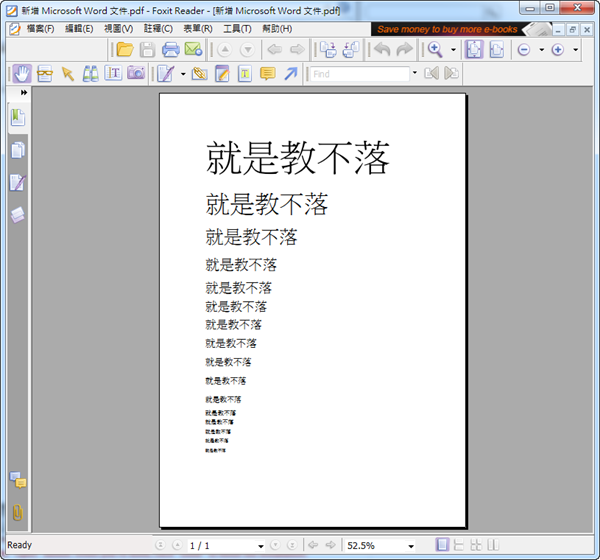Viewport: 600px width, 560px height.
Task: Click the Open folder icon
Action: coord(125,49)
